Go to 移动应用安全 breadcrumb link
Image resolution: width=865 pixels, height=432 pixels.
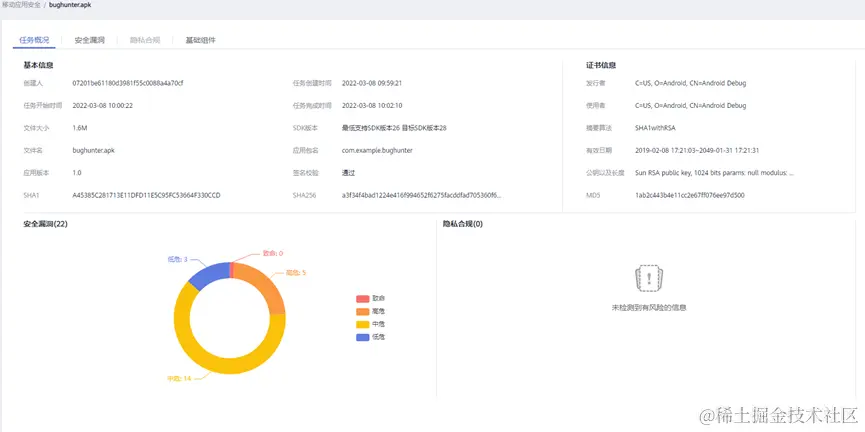[x=21, y=4]
